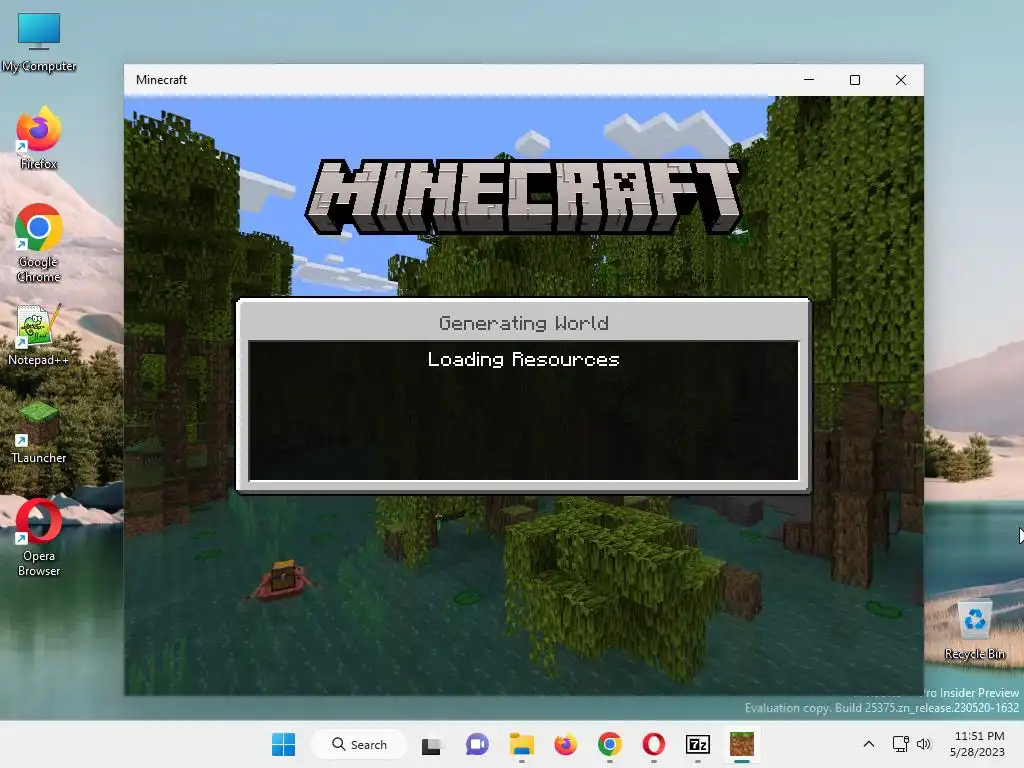Click the Minecraft logo
1024x768 pixels.
point(524,197)
